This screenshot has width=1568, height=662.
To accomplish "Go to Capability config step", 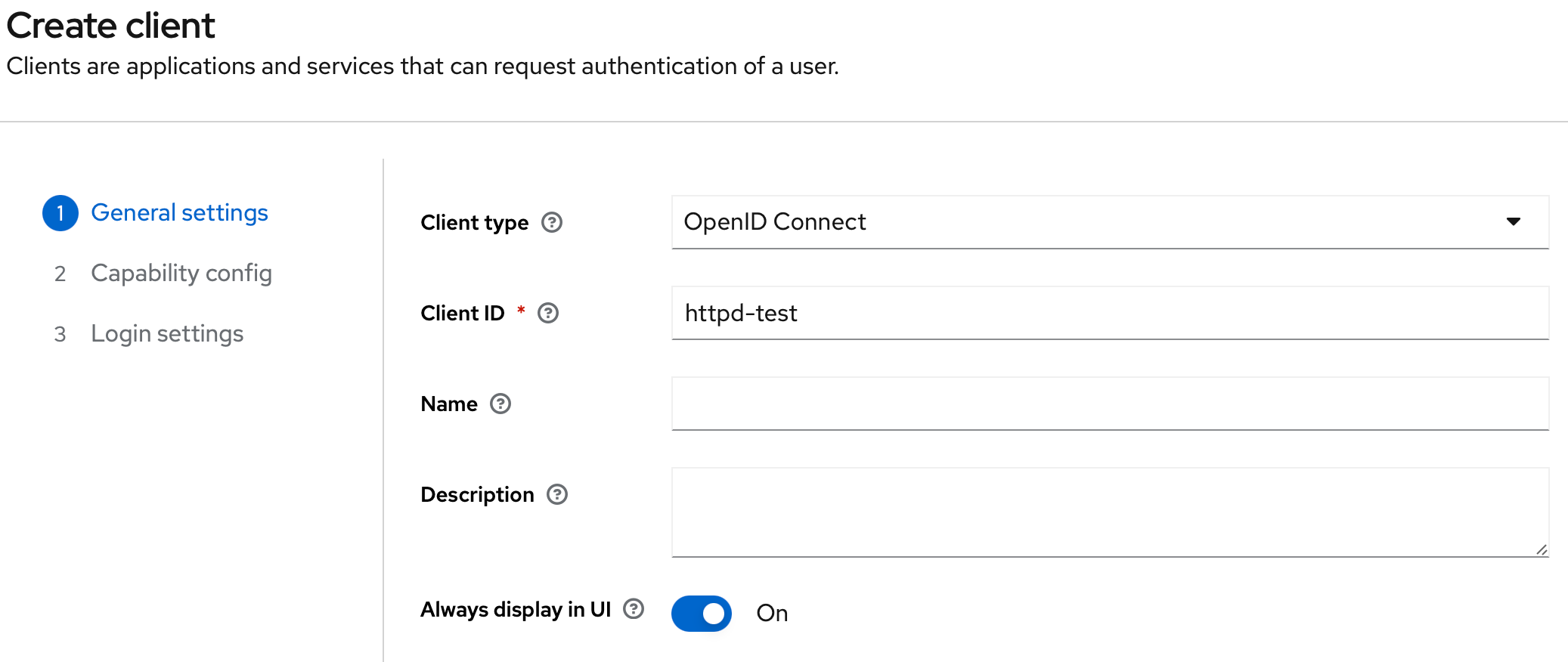I will point(181,273).
